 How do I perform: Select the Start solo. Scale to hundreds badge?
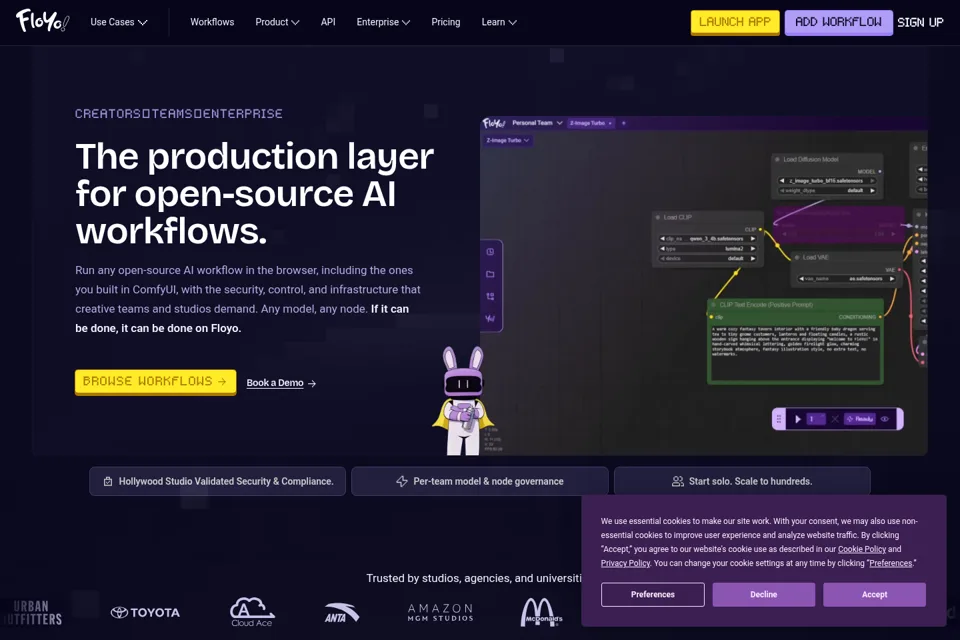[742, 481]
